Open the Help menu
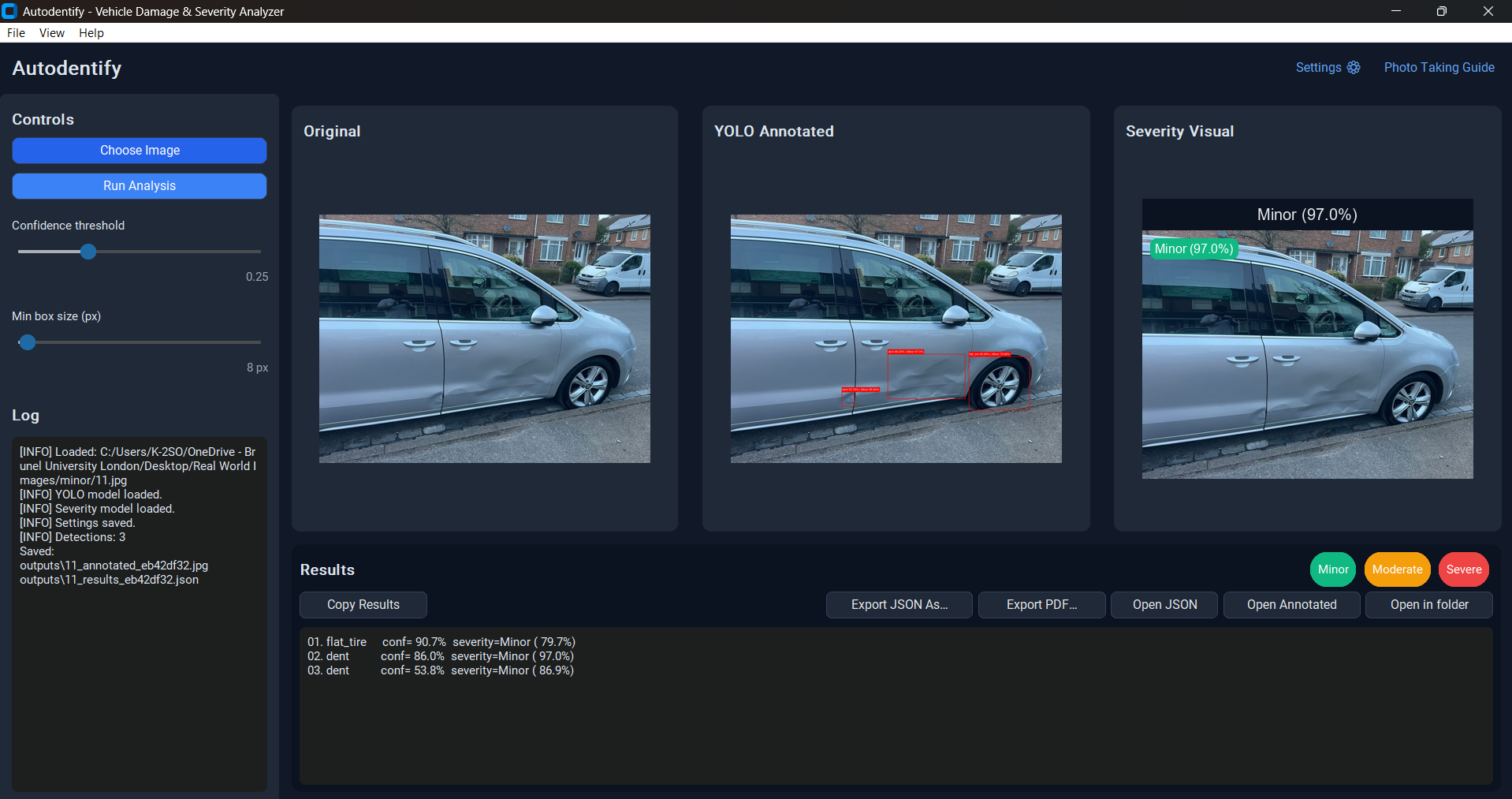Screen dimensions: 1512x799 point(91,33)
